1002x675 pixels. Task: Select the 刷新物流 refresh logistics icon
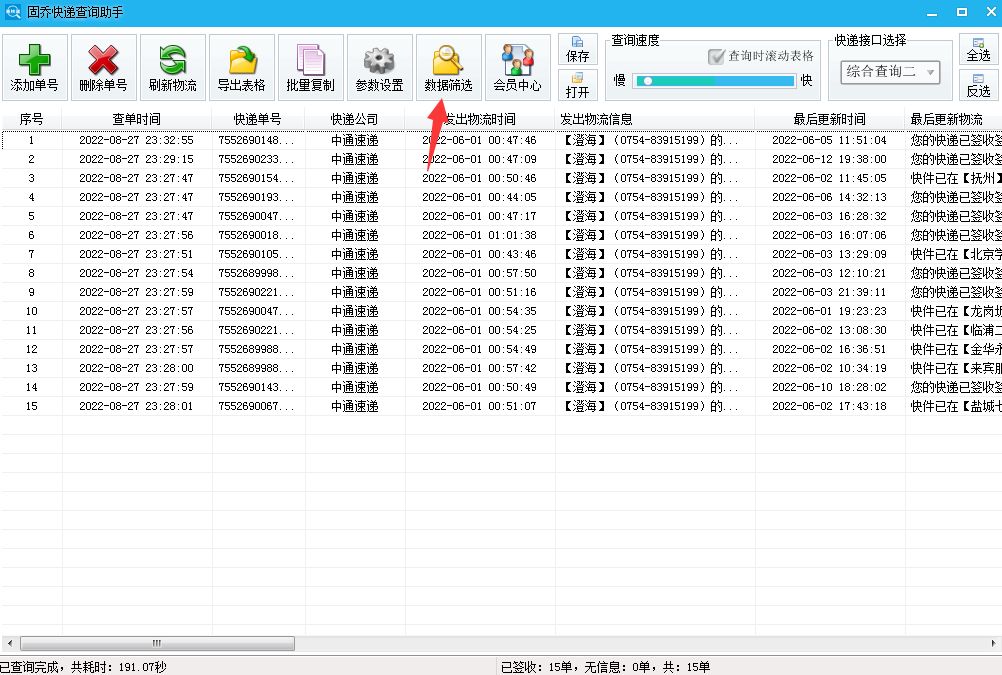pyautogui.click(x=172, y=66)
